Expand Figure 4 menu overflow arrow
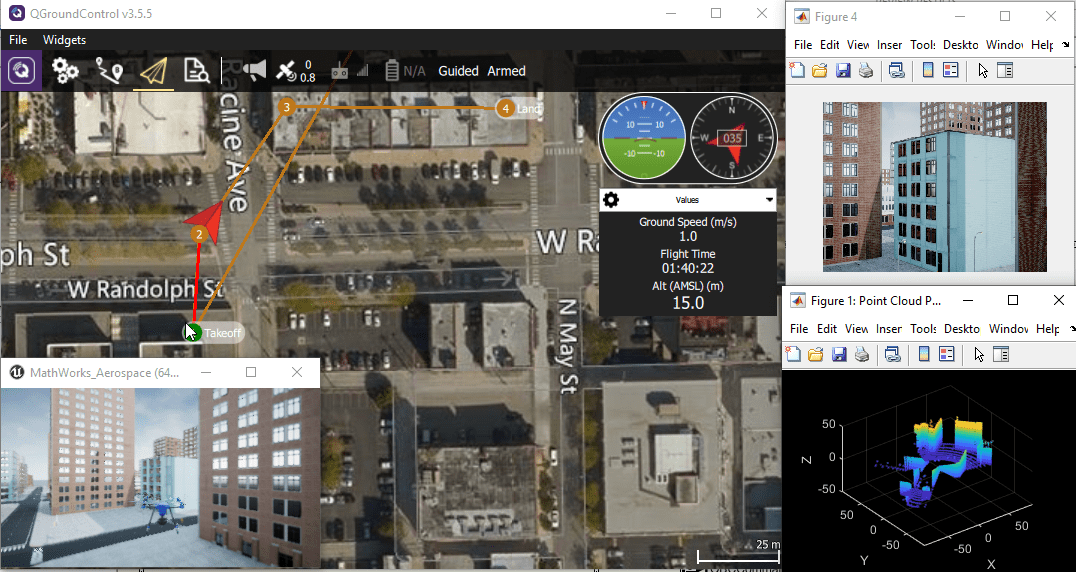This screenshot has width=1076, height=572. pos(1065,45)
